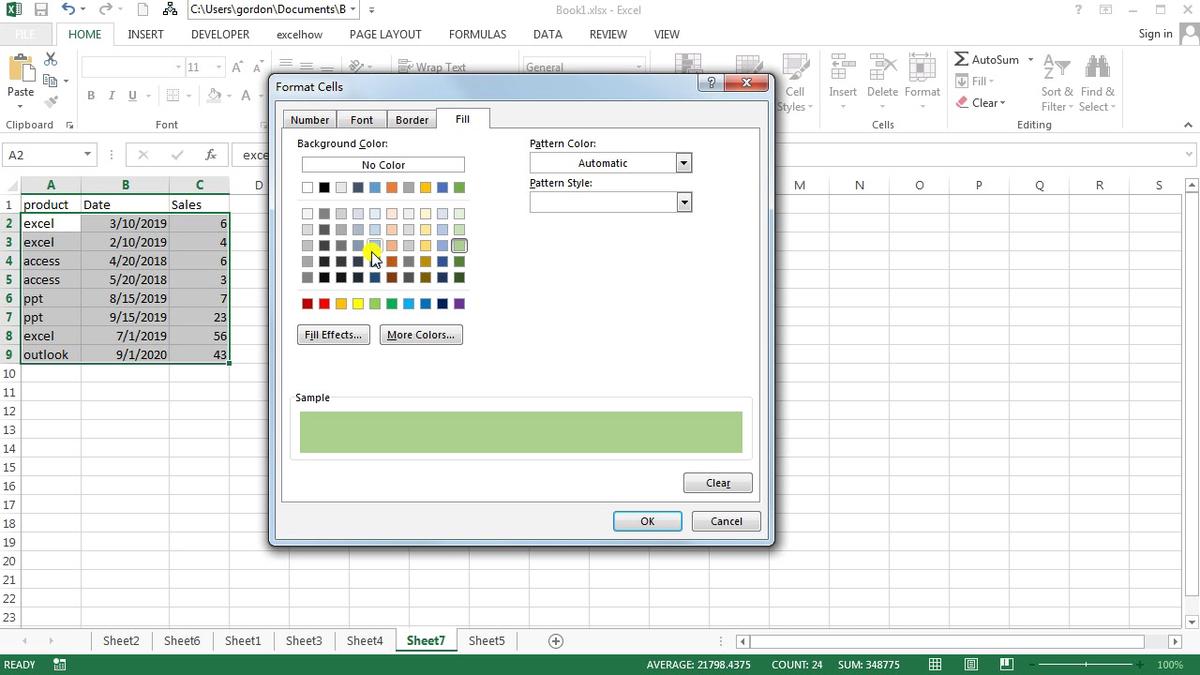The image size is (1200, 675).
Task: Switch to the FORMULAS ribbon tab
Action: pos(477,33)
